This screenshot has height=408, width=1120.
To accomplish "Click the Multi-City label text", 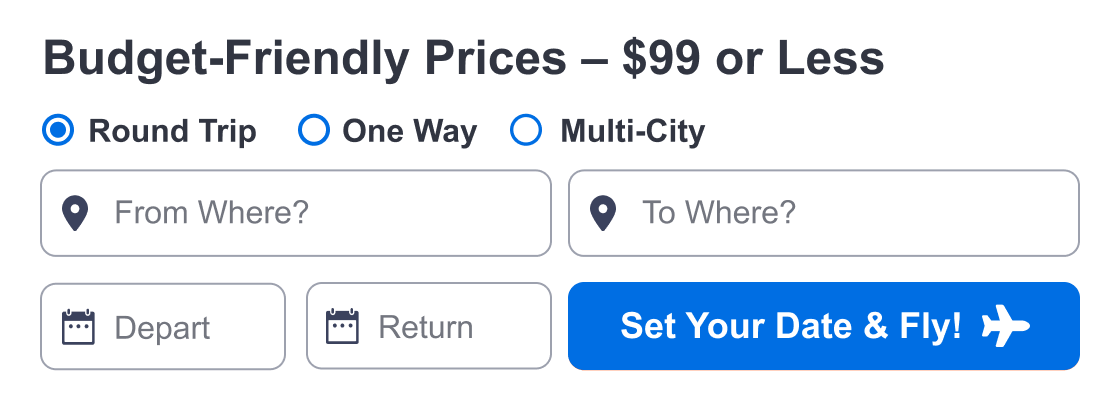I will (x=633, y=131).
